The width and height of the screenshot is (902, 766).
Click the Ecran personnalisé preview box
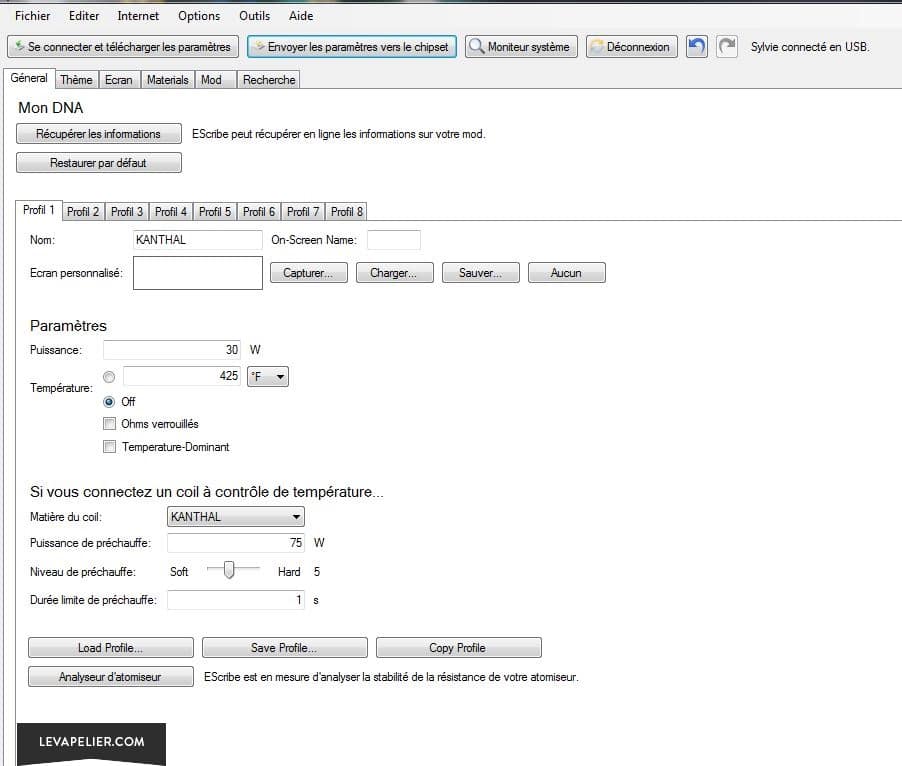198,273
